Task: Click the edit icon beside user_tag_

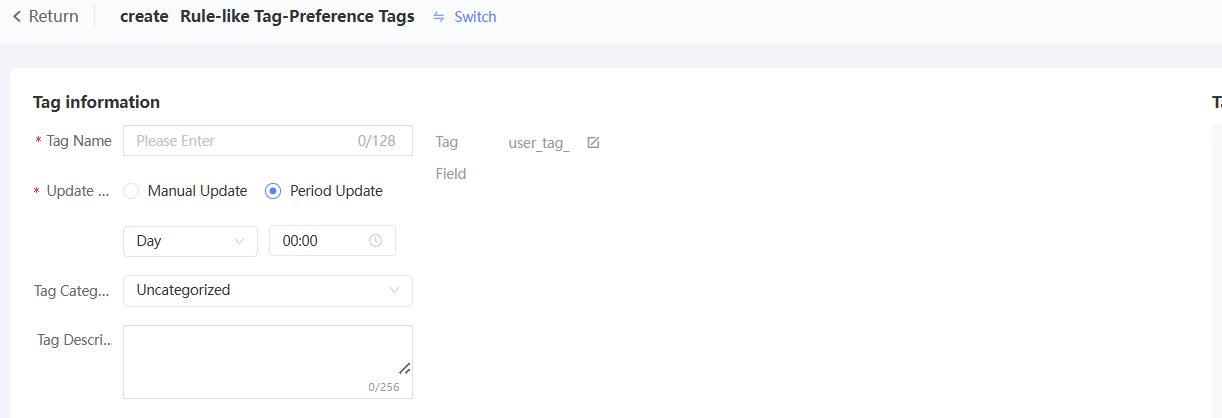Action: [x=593, y=142]
